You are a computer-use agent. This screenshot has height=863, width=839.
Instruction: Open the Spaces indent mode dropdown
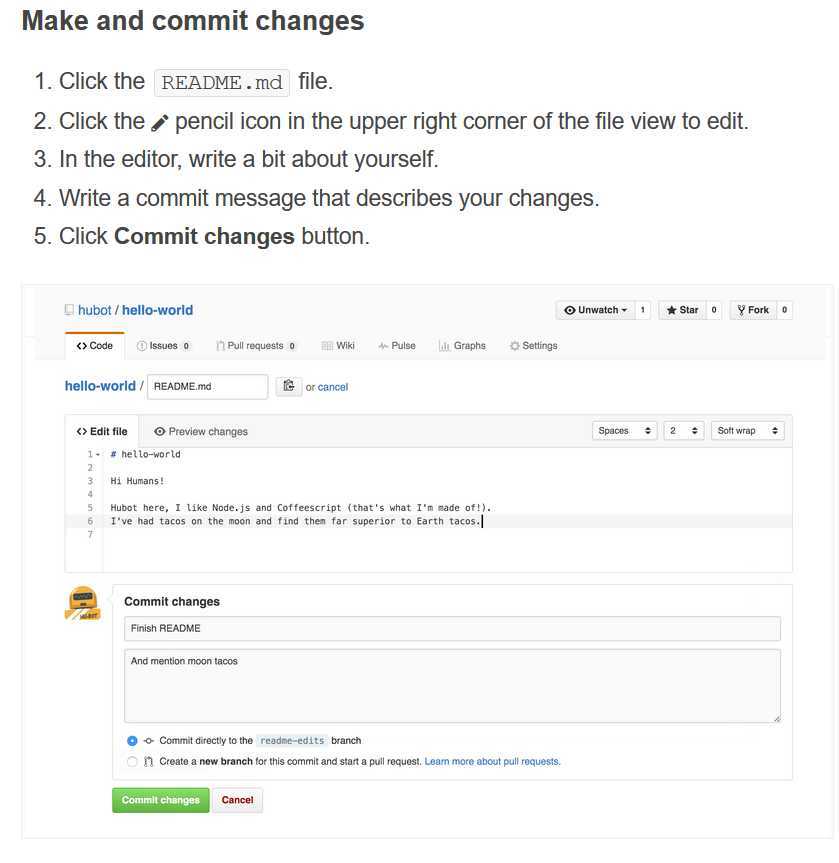[624, 430]
